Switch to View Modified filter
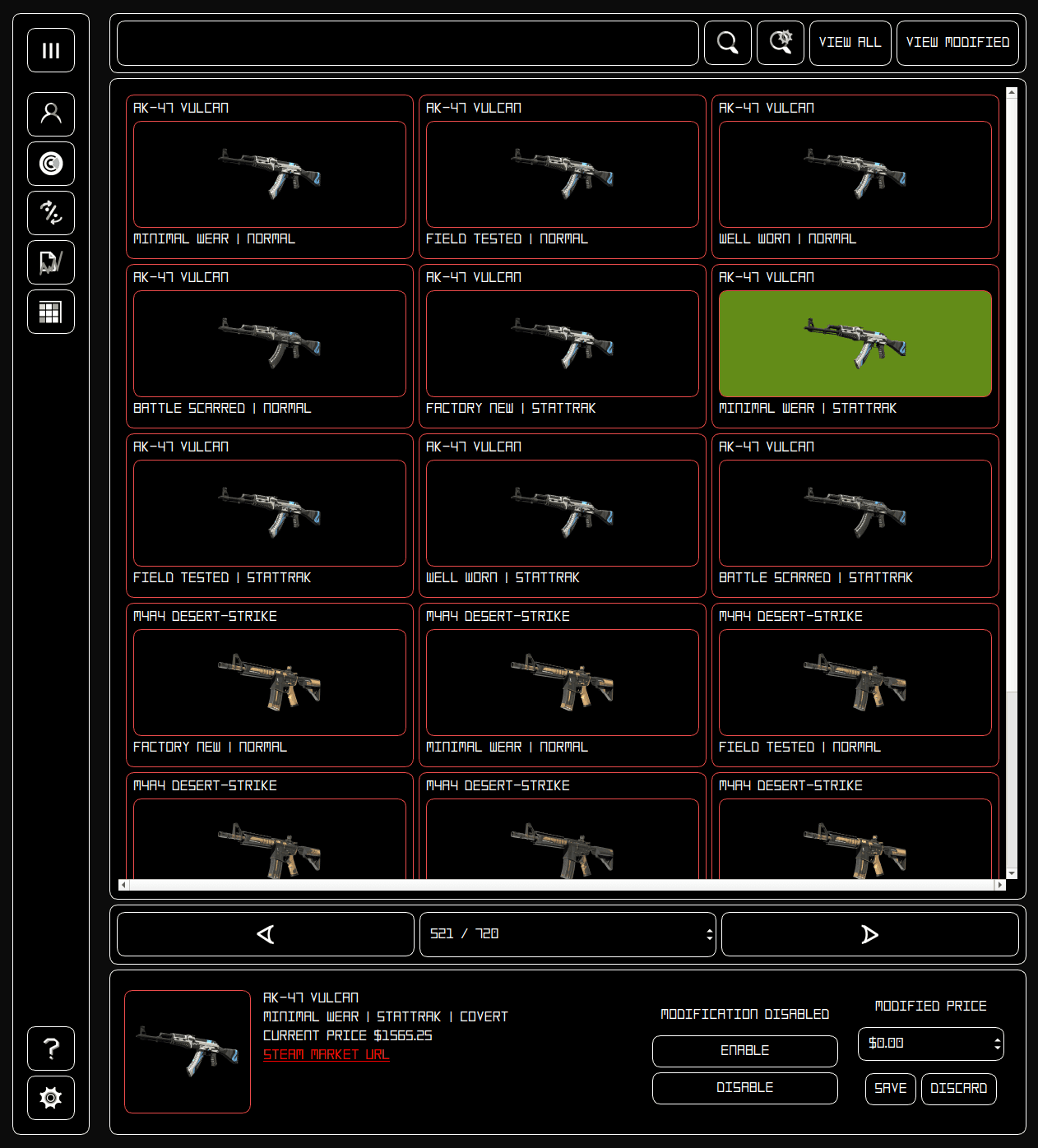Screen dimensions: 1038x1148 (957, 43)
